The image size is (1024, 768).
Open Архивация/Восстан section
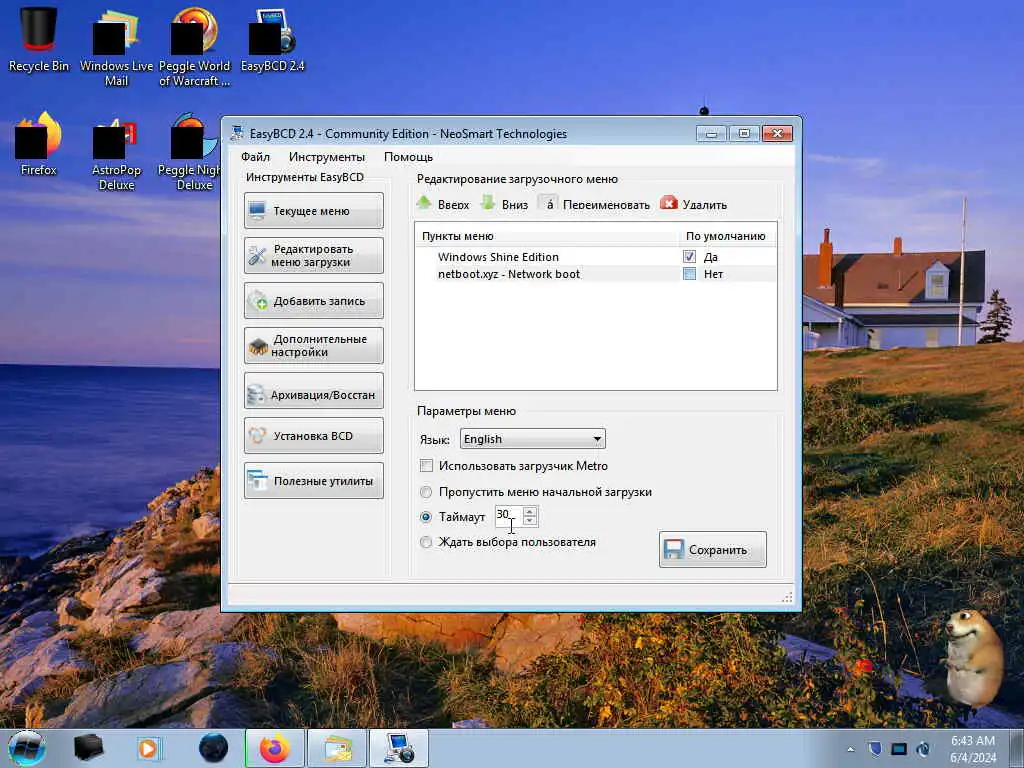(313, 391)
